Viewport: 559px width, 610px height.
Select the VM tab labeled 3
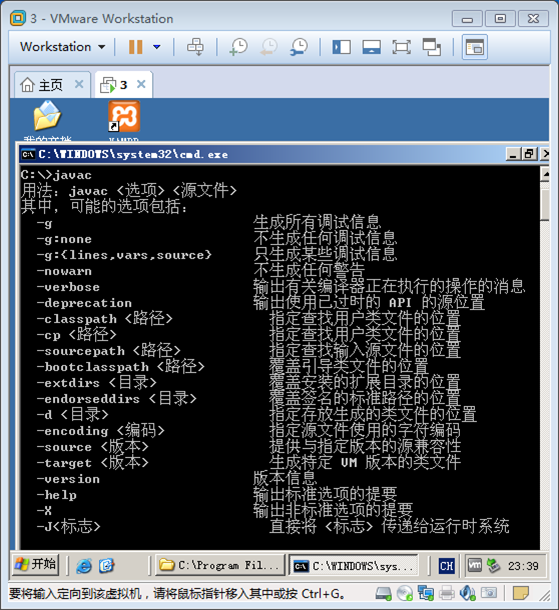click(114, 85)
